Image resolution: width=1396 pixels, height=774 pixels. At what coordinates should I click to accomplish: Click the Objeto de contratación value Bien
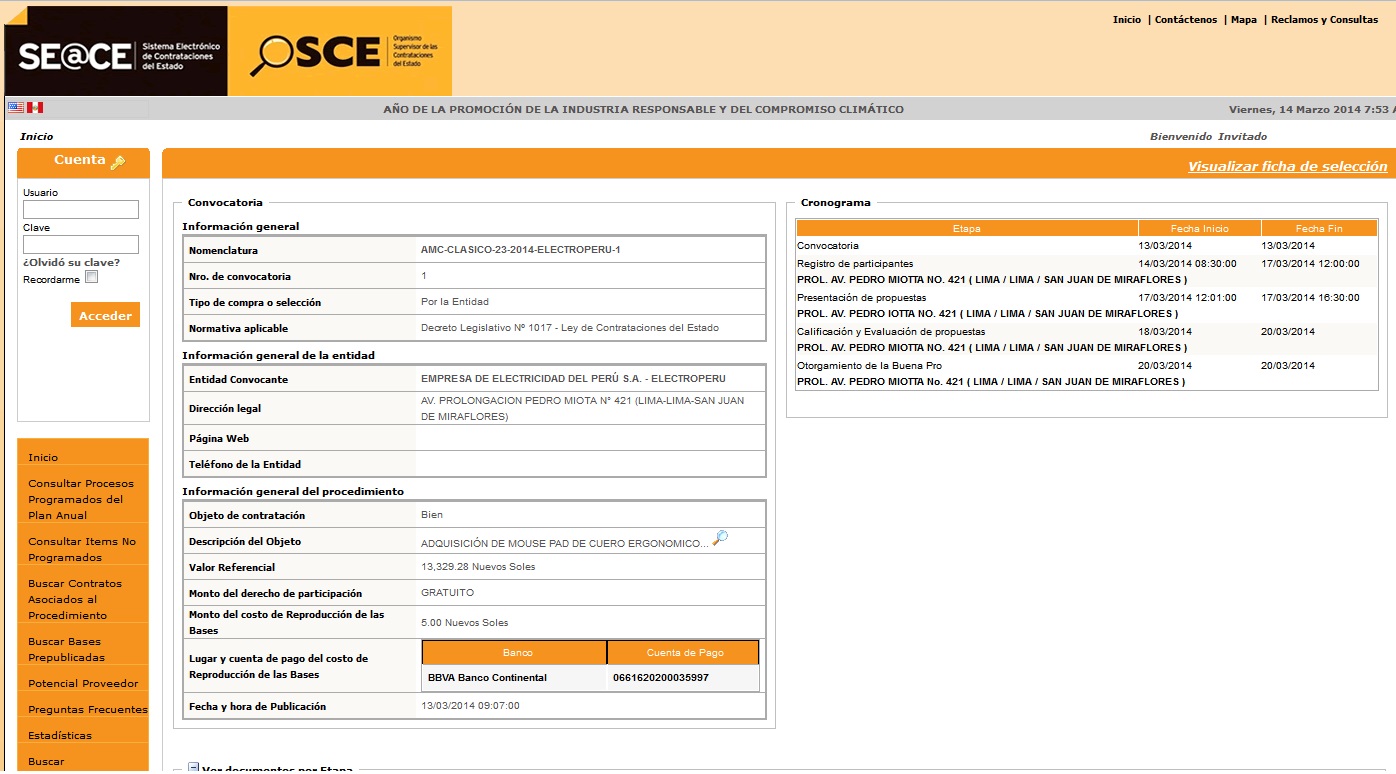(x=432, y=515)
